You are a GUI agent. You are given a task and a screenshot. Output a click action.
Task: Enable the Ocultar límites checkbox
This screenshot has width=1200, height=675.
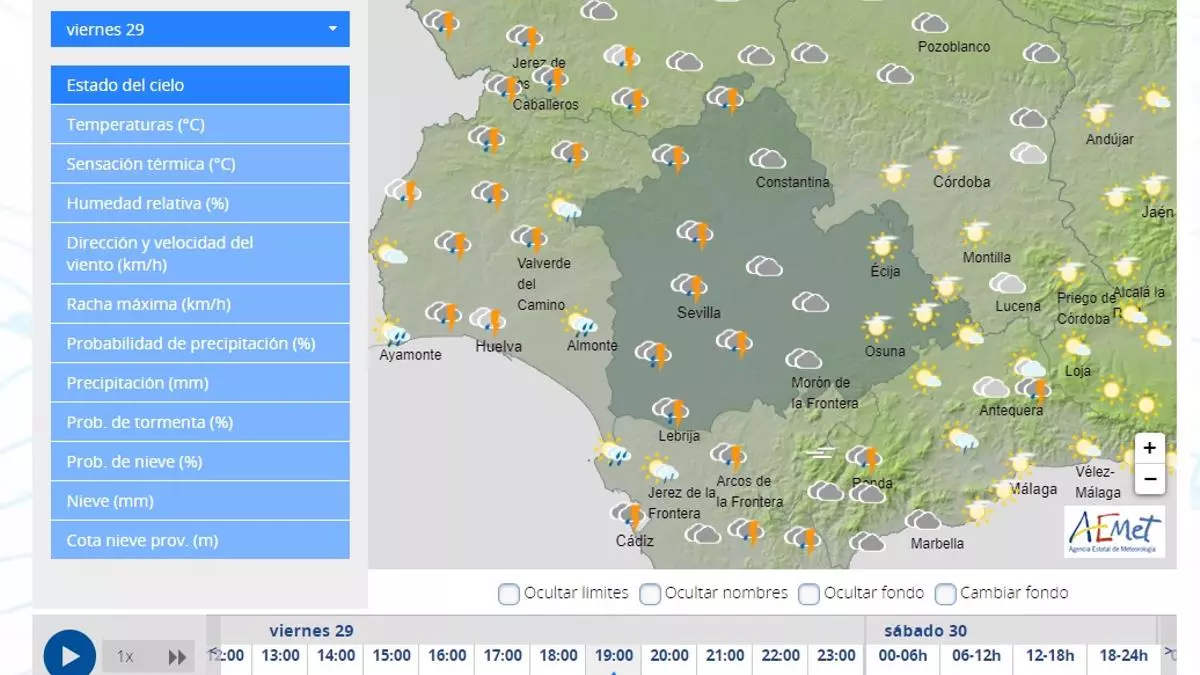pos(509,594)
